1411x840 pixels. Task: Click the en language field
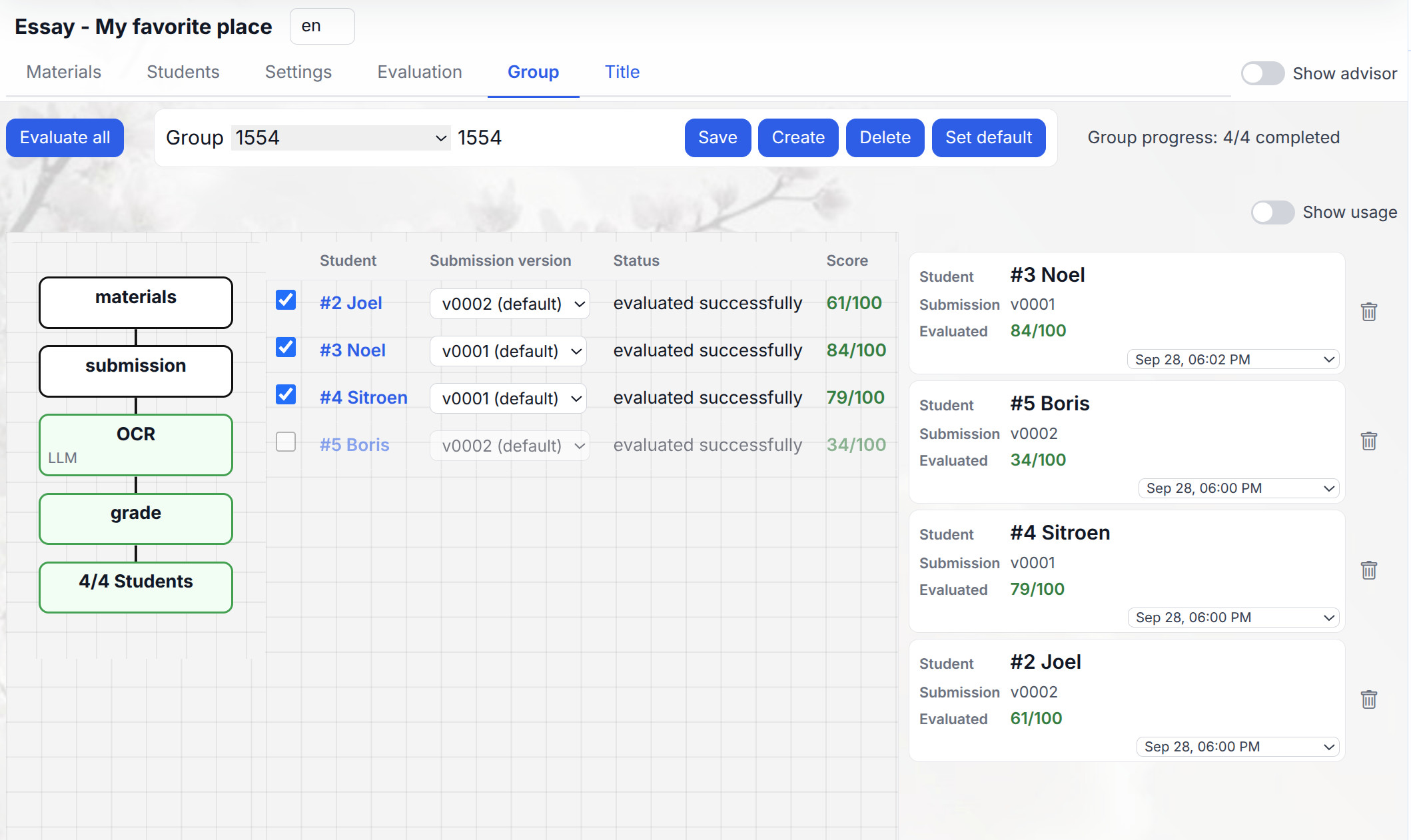[x=322, y=26]
